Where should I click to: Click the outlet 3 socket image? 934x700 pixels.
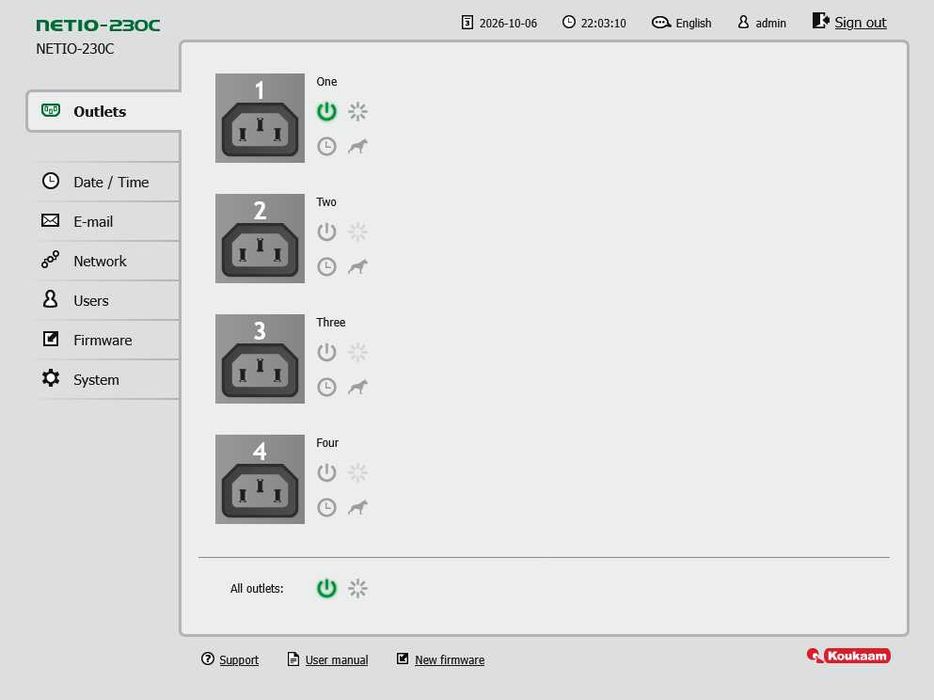click(x=260, y=359)
